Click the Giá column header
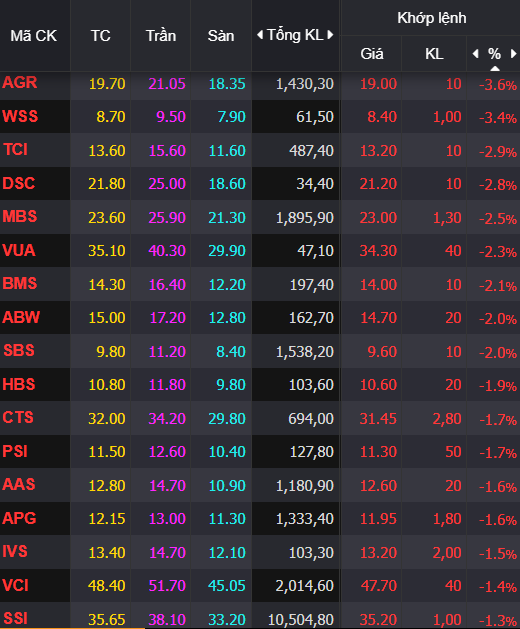 pyautogui.click(x=372, y=54)
